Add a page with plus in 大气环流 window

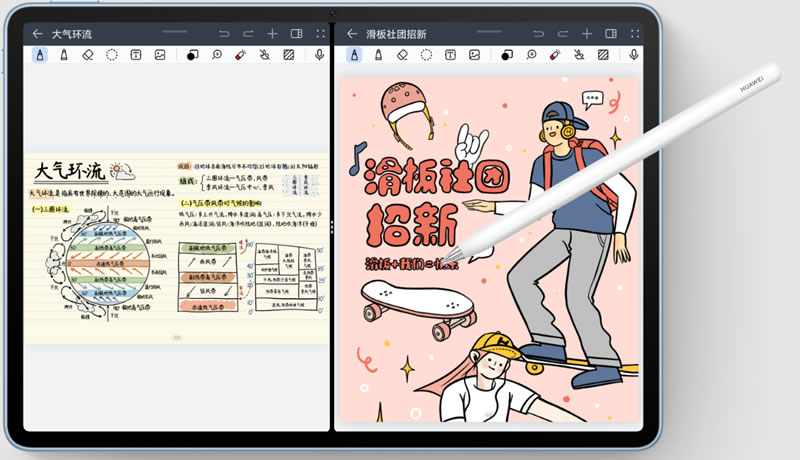pyautogui.click(x=272, y=34)
